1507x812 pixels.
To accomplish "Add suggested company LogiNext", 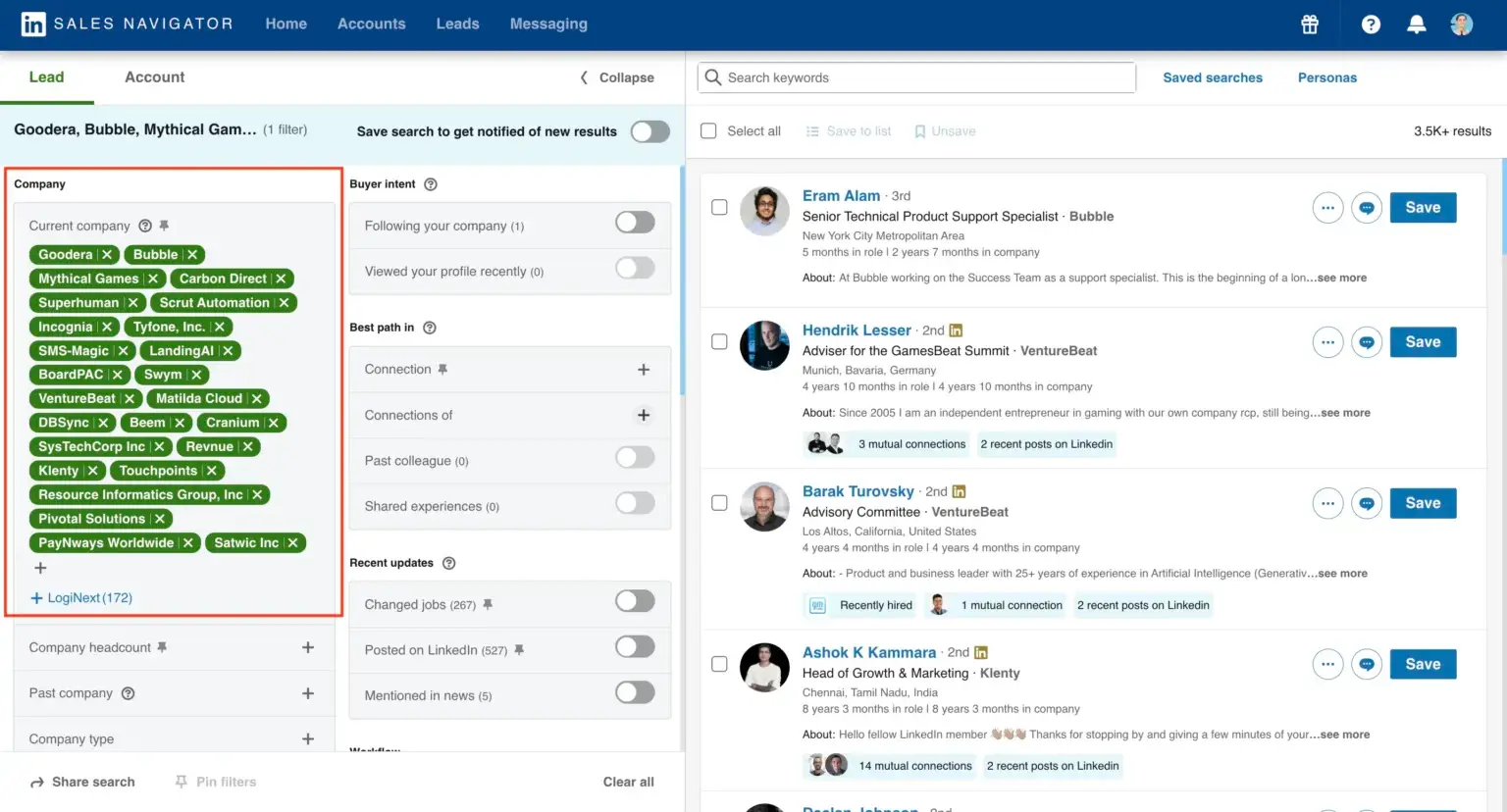I will pos(81,598).
